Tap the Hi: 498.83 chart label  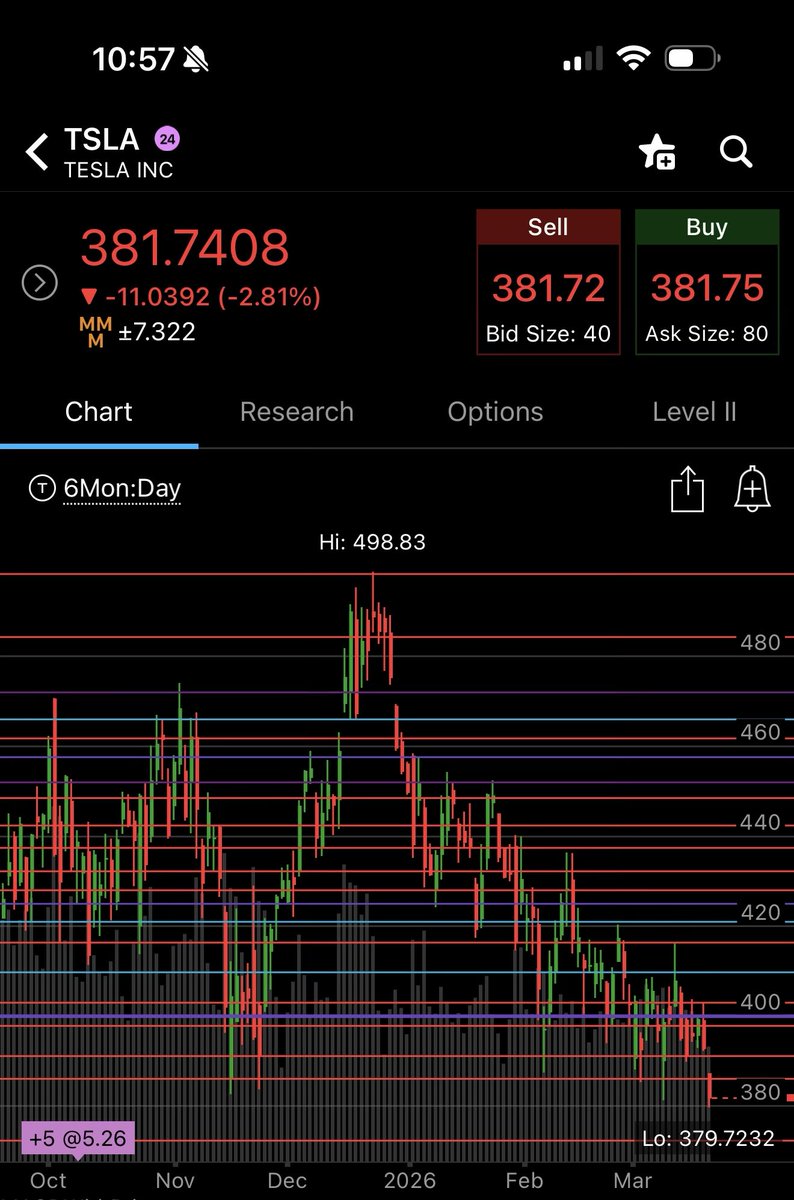372,542
